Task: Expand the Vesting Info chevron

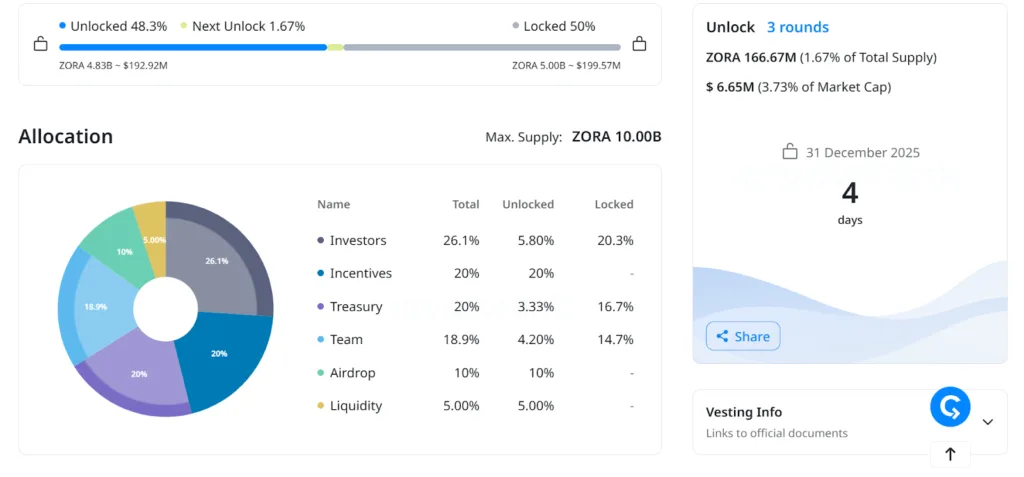Action: (987, 422)
